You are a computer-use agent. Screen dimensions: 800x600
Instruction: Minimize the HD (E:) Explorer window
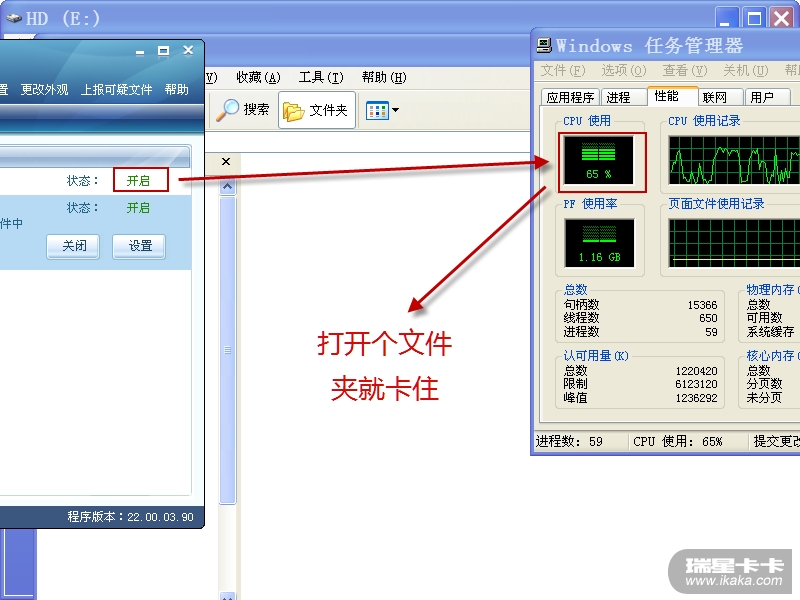726,19
